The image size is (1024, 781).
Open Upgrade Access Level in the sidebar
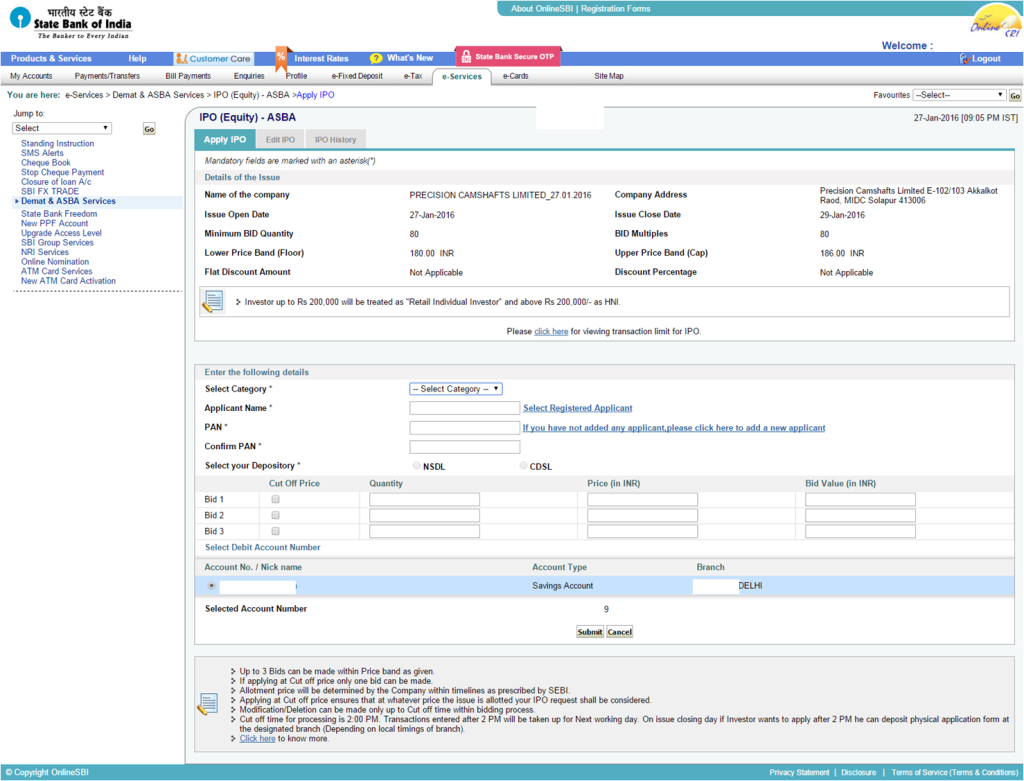point(61,233)
